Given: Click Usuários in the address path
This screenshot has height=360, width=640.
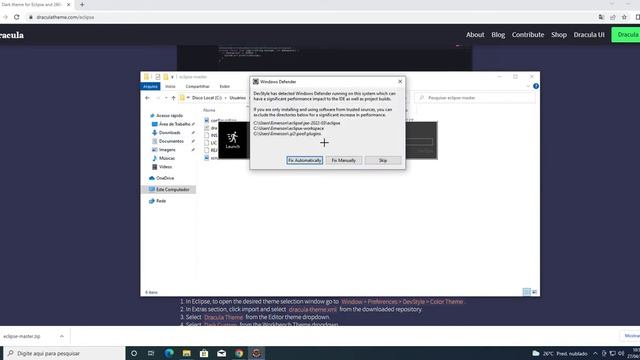Looking at the screenshot, I should pos(238,98).
